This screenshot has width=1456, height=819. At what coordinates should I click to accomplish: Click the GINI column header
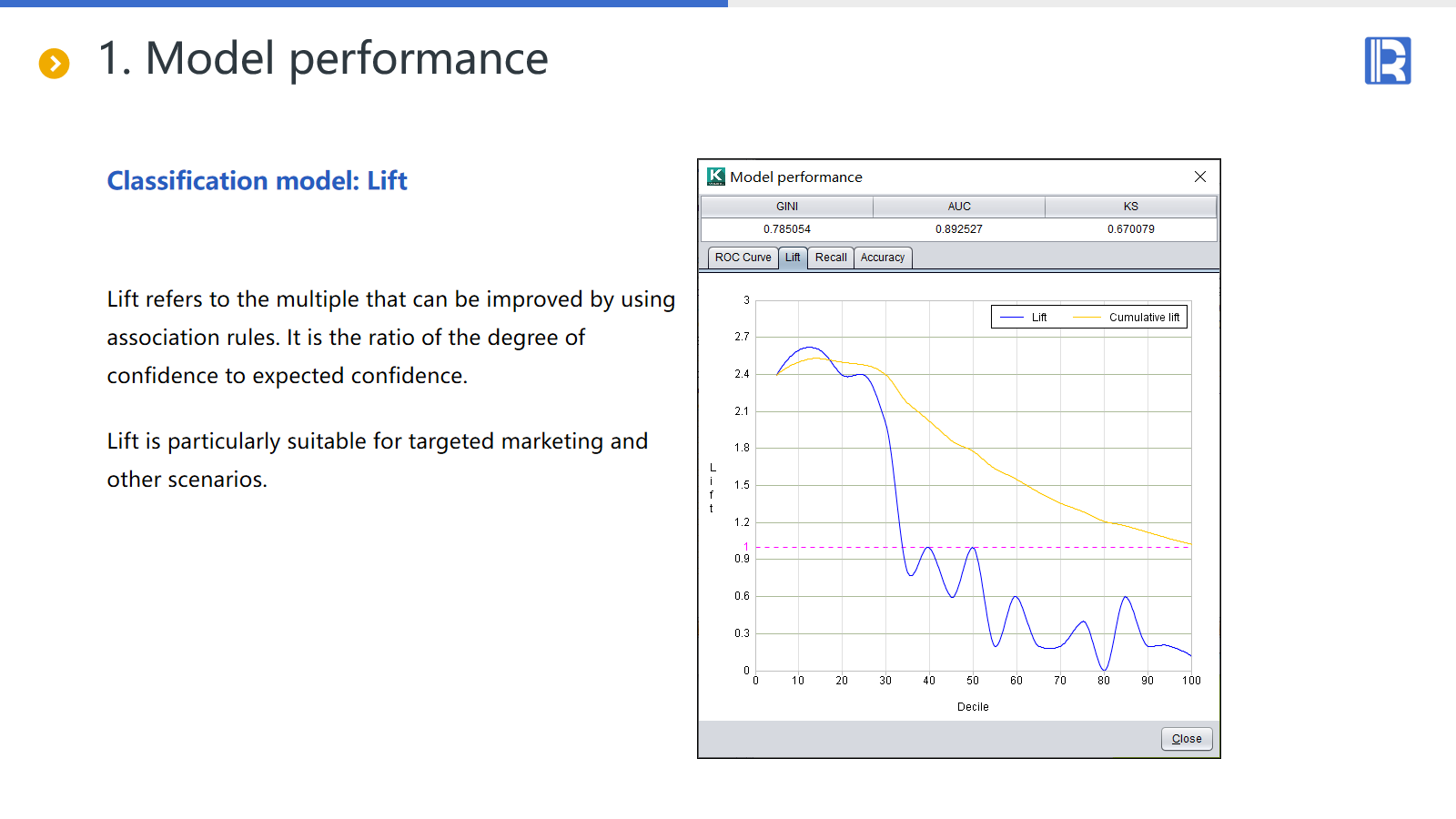[x=786, y=207]
